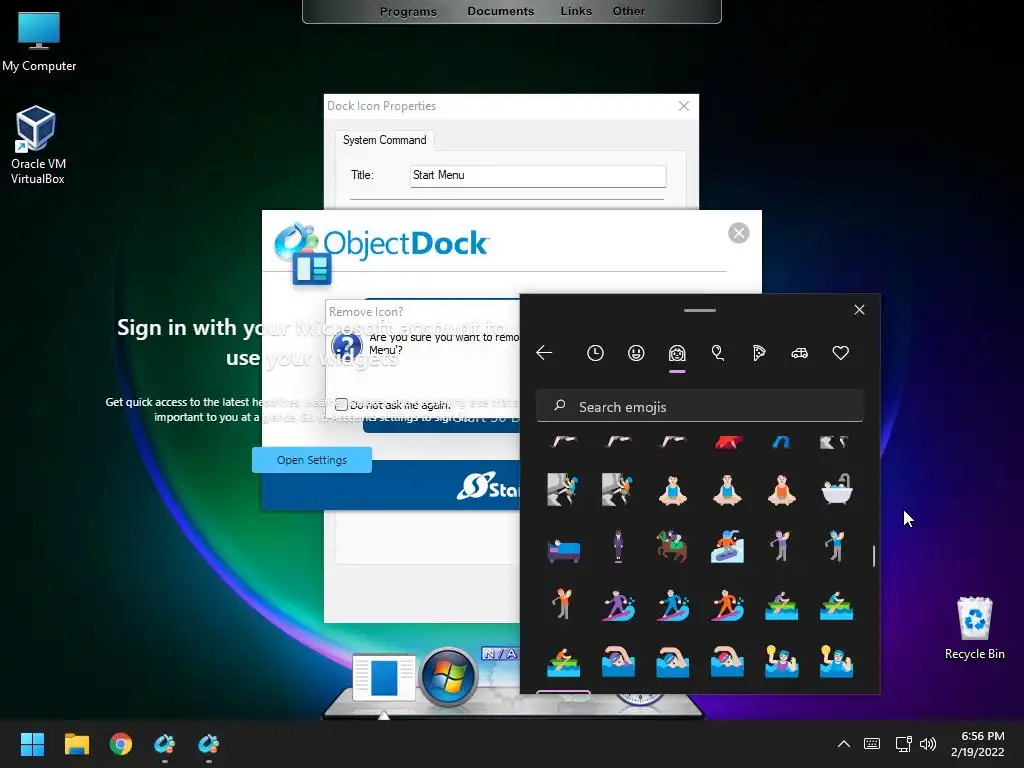The image size is (1024, 768).
Task: Open the food pizza emoji category
Action: click(759, 353)
